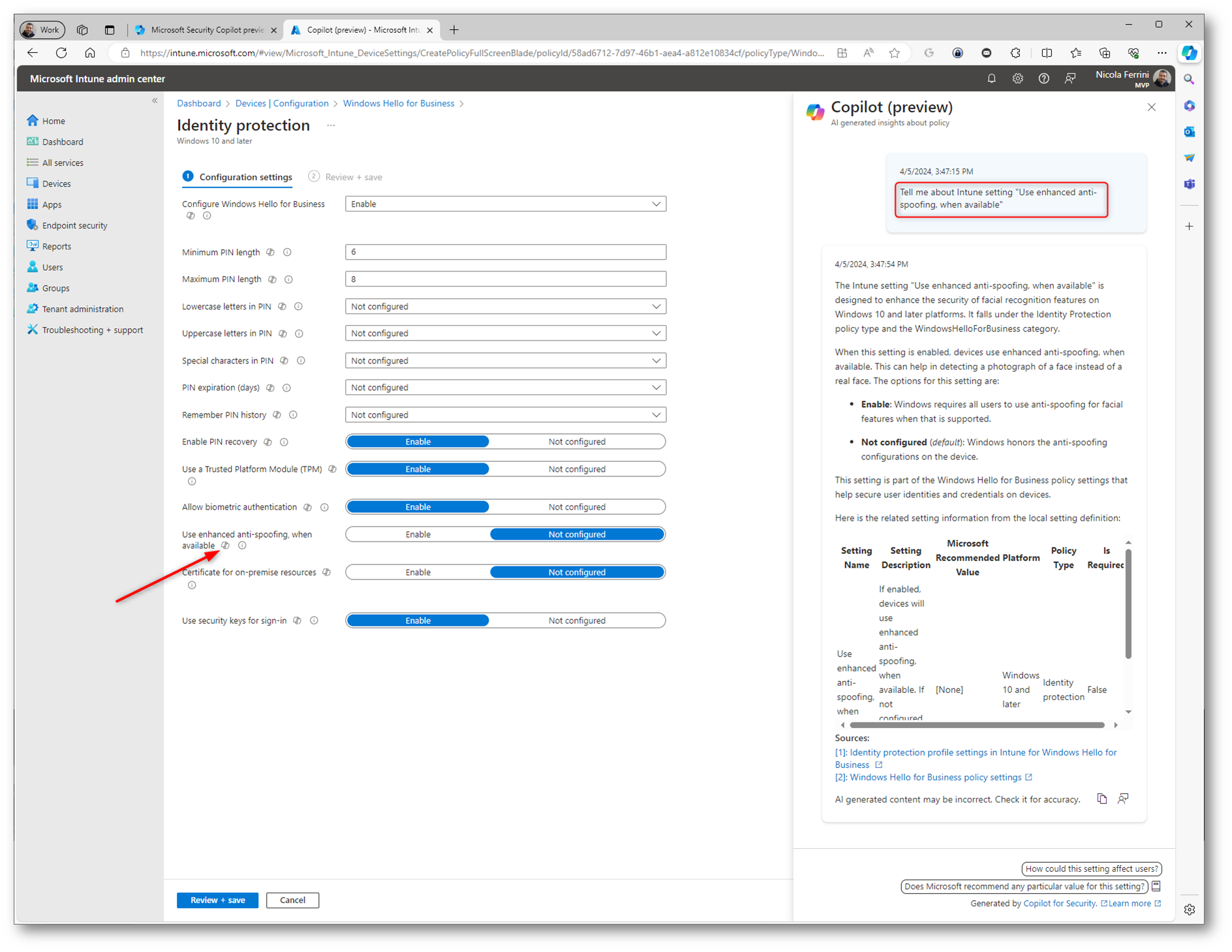The image size is (1232, 952).
Task: Collapse the left navigation pane
Action: [155, 100]
